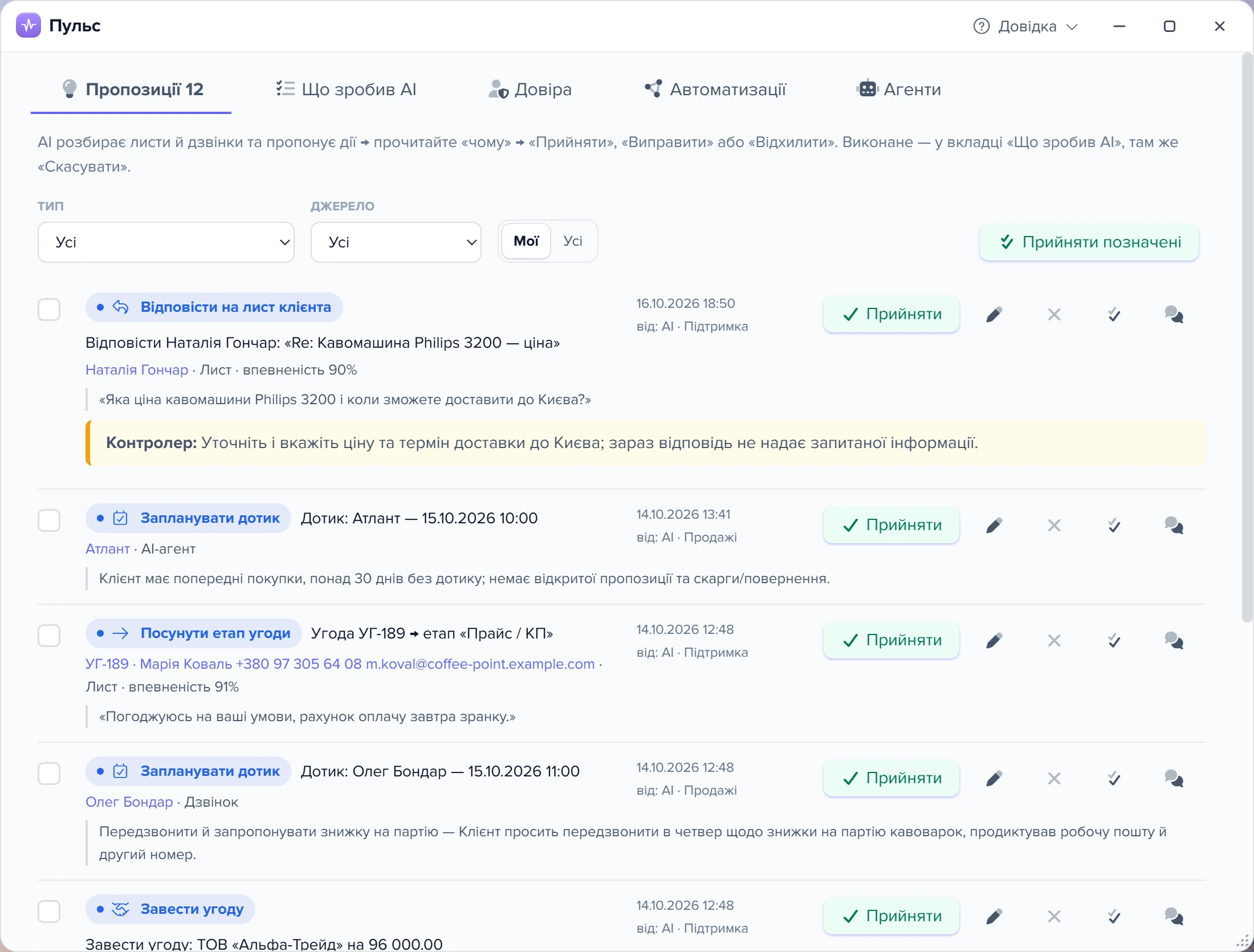Click the pencil edit icon for Наталія Гончар reply
The width and height of the screenshot is (1254, 952).
[x=994, y=315]
